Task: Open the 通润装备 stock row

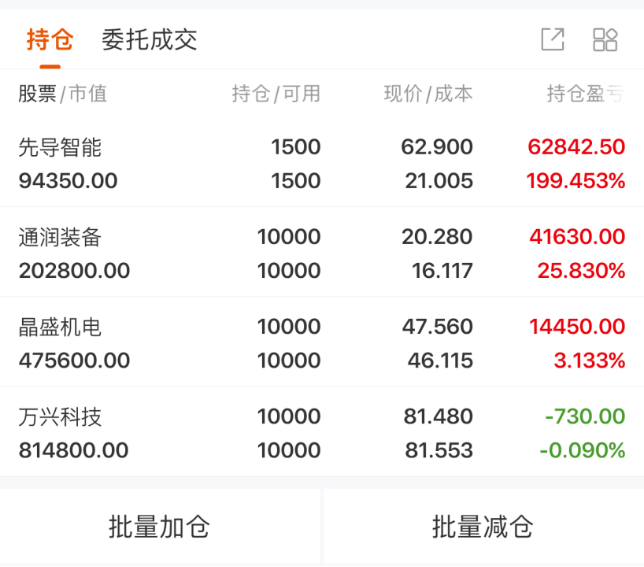Action: (x=322, y=253)
